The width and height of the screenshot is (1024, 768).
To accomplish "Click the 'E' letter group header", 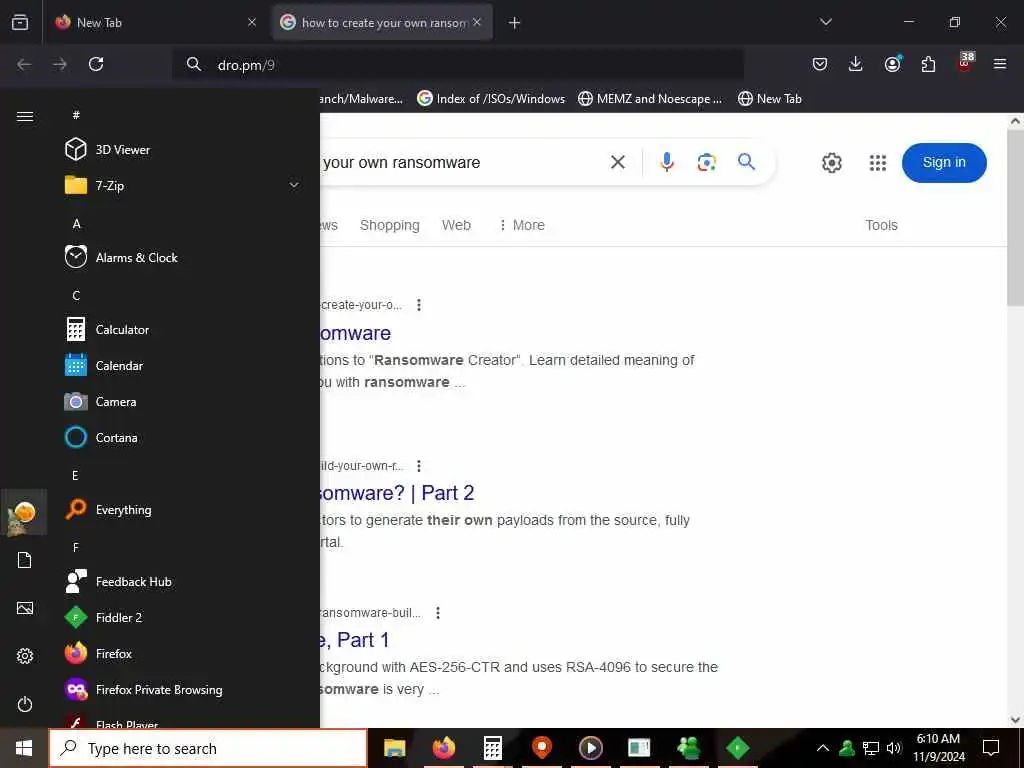I will coord(75,475).
